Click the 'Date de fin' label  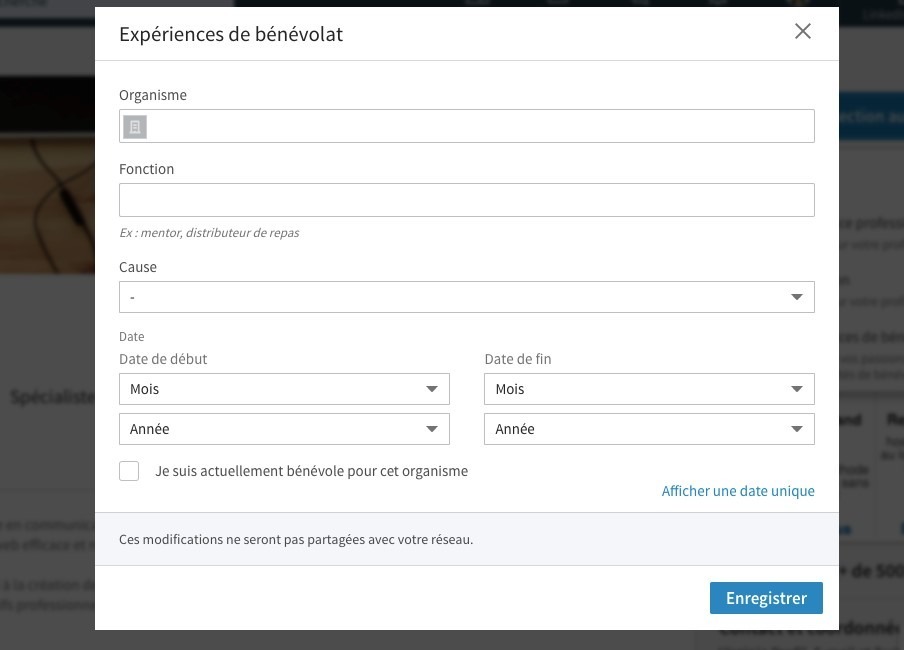[x=517, y=359]
